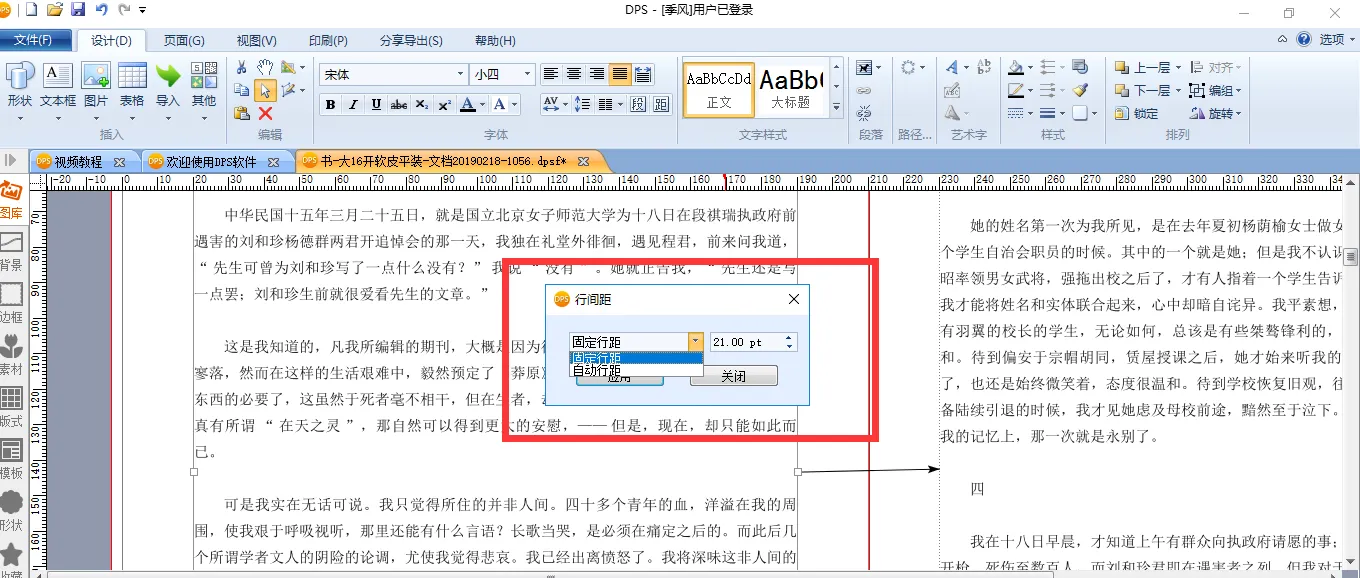Click the 距 spacing icon
1360x578 pixels.
tap(660, 104)
